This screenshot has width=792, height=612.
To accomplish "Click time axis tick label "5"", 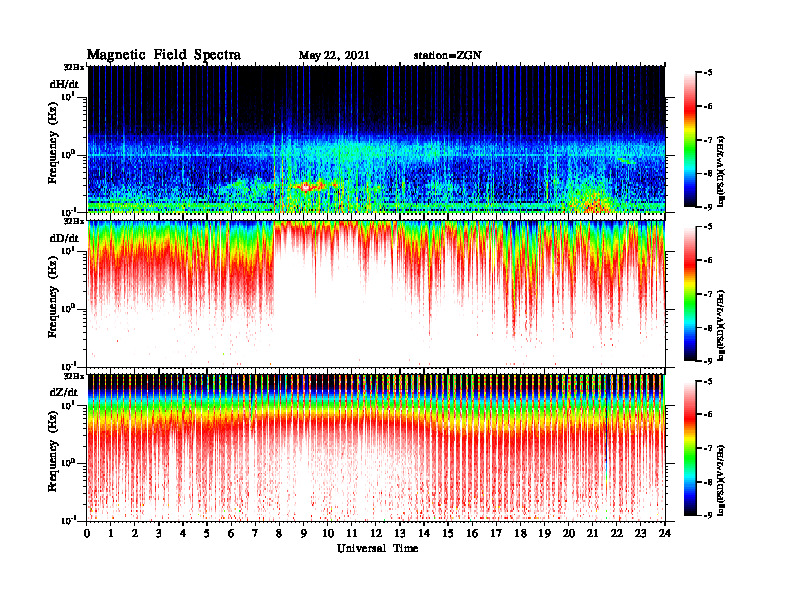I will (x=207, y=534).
